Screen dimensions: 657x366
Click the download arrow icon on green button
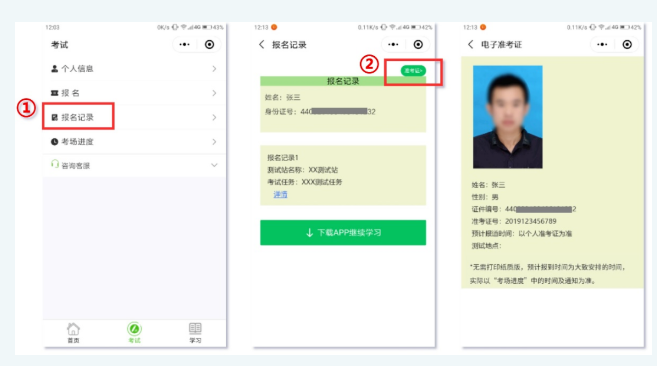pos(309,233)
